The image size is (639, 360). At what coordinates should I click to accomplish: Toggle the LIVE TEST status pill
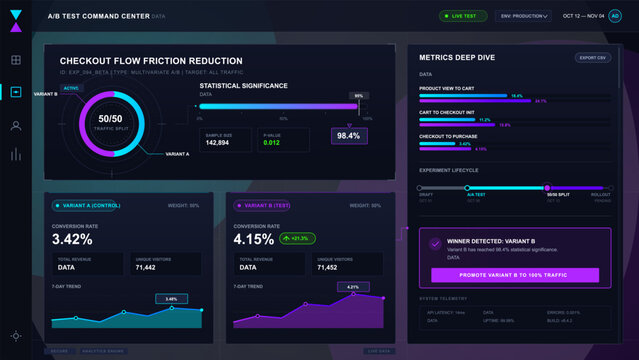(463, 16)
